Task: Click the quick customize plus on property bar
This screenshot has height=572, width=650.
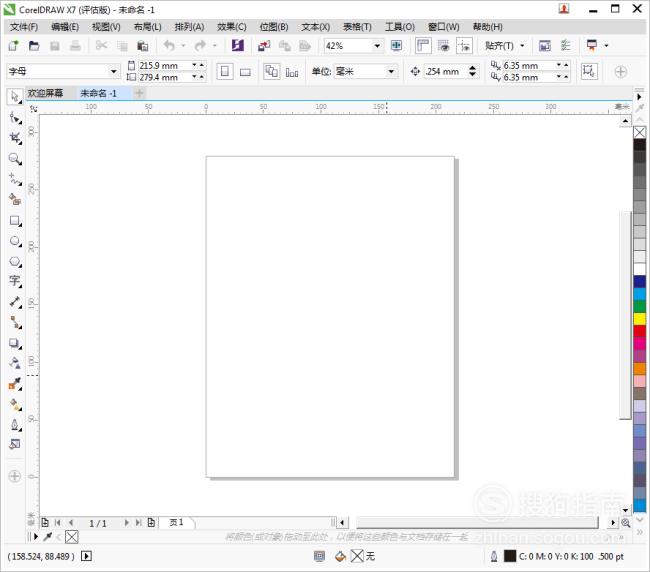Action: (x=620, y=72)
